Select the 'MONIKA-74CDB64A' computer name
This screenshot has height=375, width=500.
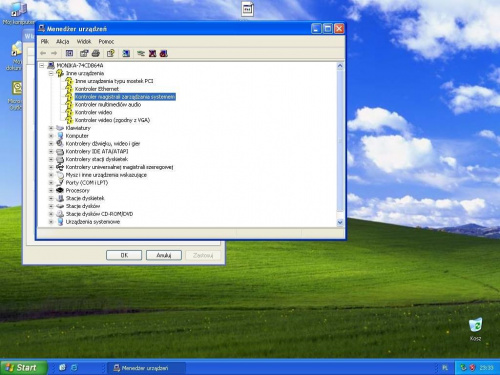coord(80,65)
